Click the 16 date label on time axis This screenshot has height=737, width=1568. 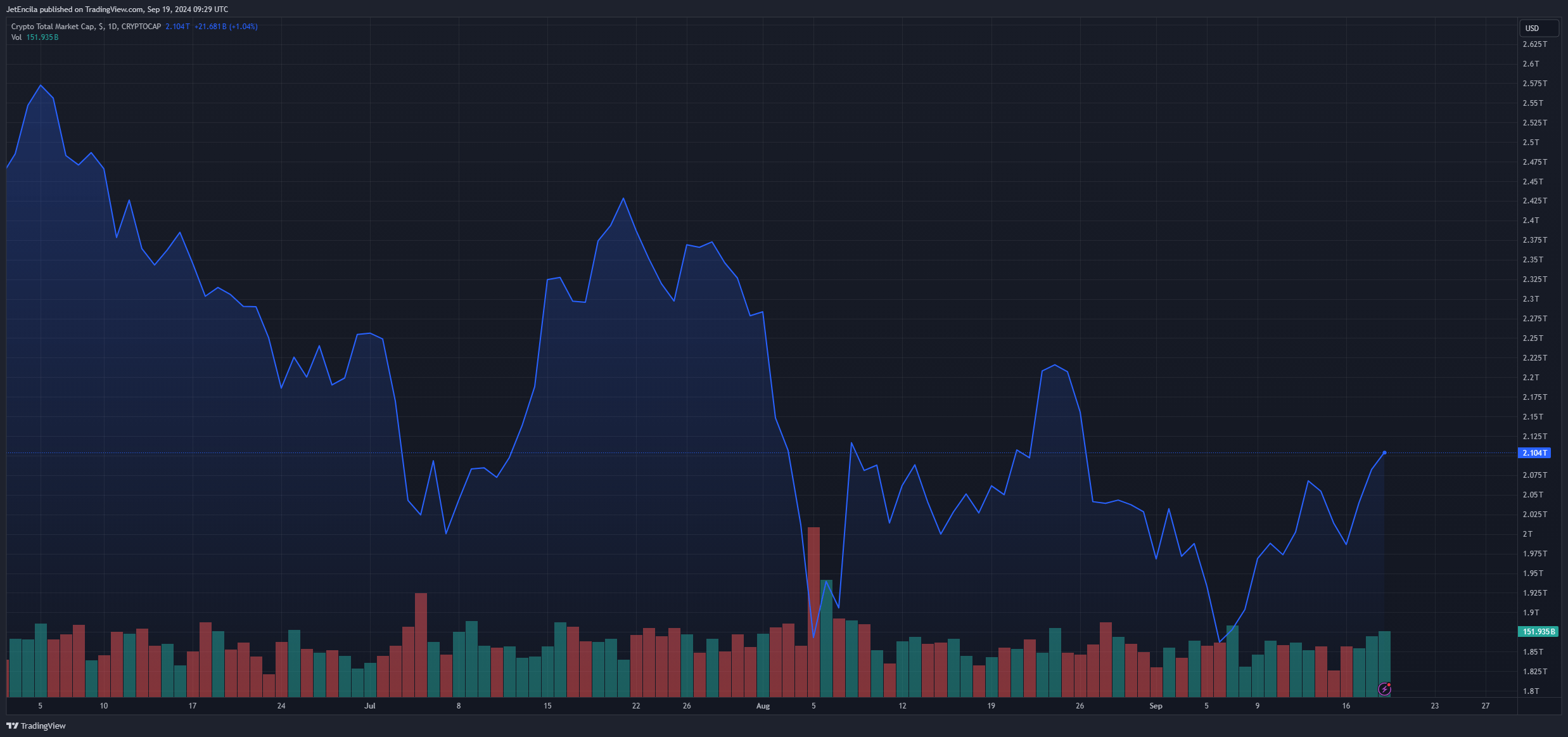pyautogui.click(x=1346, y=706)
